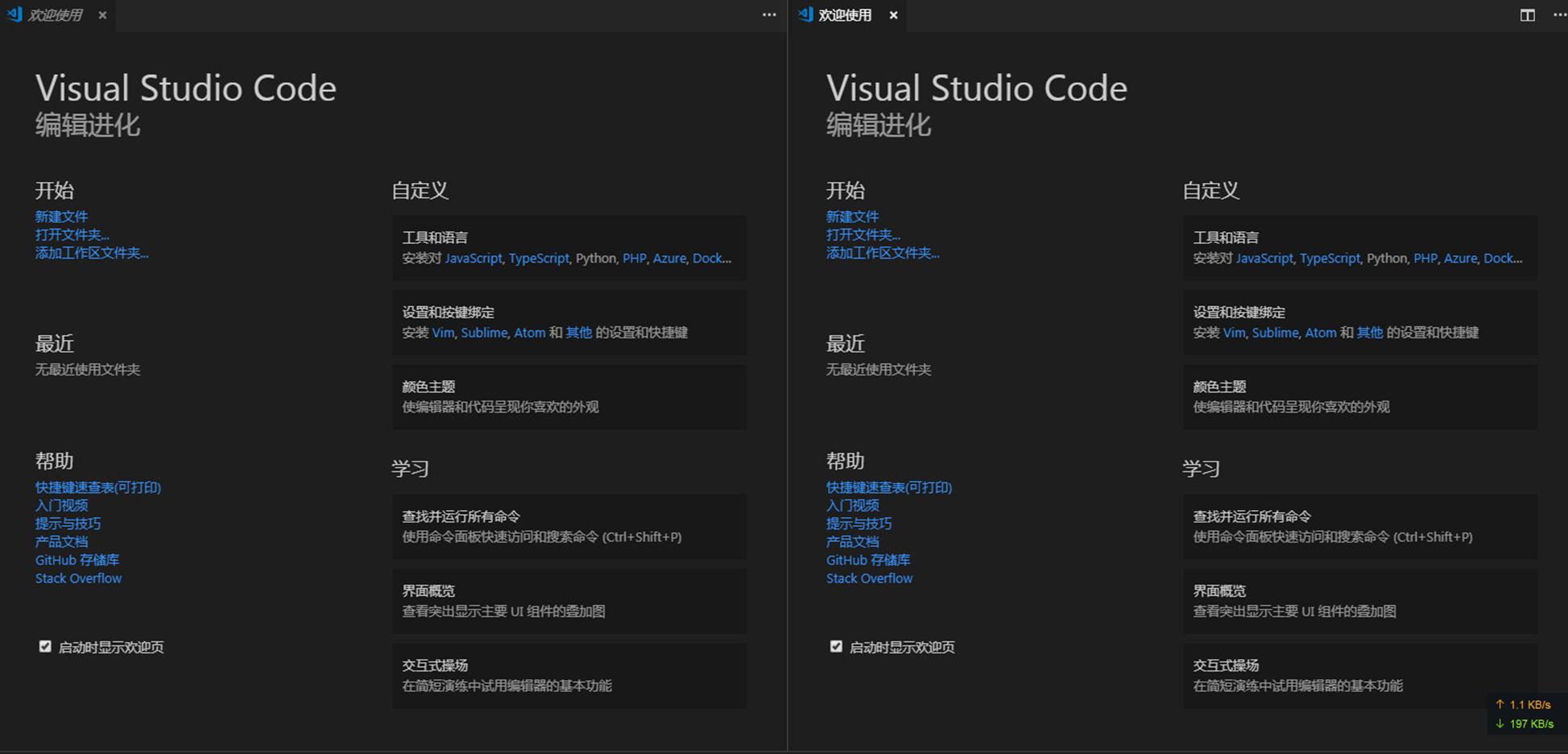This screenshot has width=1568, height=754.
Task: Close the left pane 欢迎使用 tab
Action: [x=102, y=15]
